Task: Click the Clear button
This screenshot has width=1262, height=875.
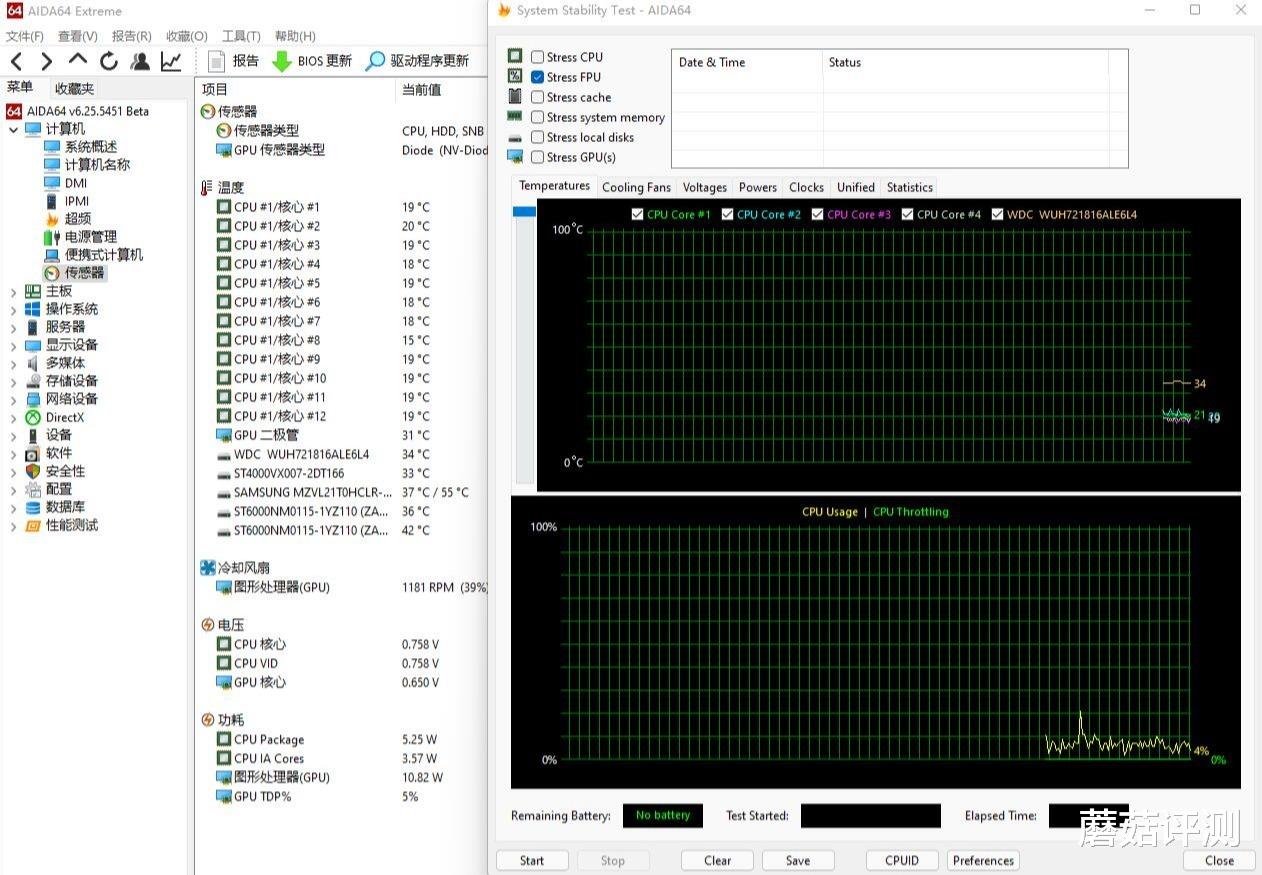Action: pyautogui.click(x=717, y=860)
